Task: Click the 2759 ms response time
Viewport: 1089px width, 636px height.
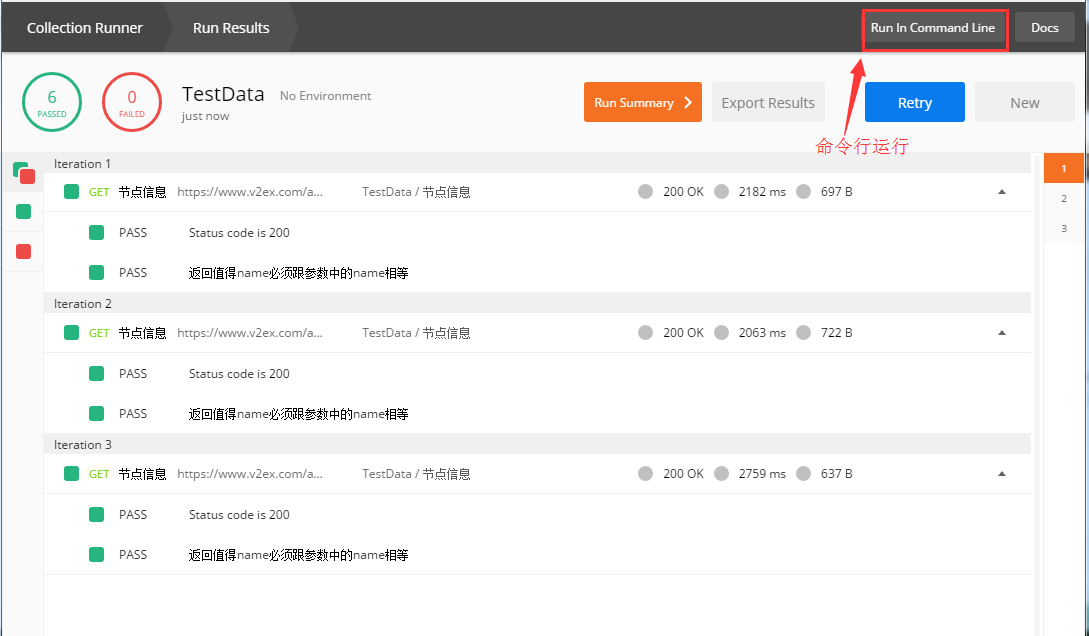Action: coord(762,474)
